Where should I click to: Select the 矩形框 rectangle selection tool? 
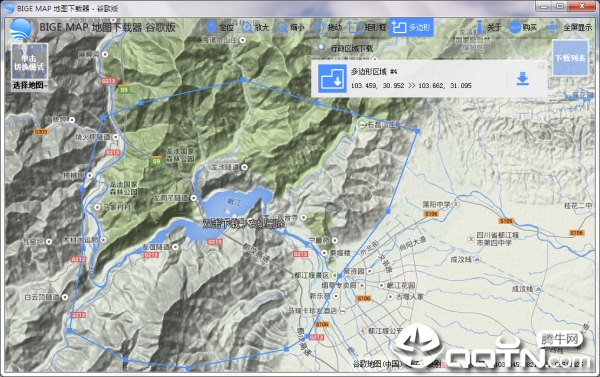(x=367, y=27)
